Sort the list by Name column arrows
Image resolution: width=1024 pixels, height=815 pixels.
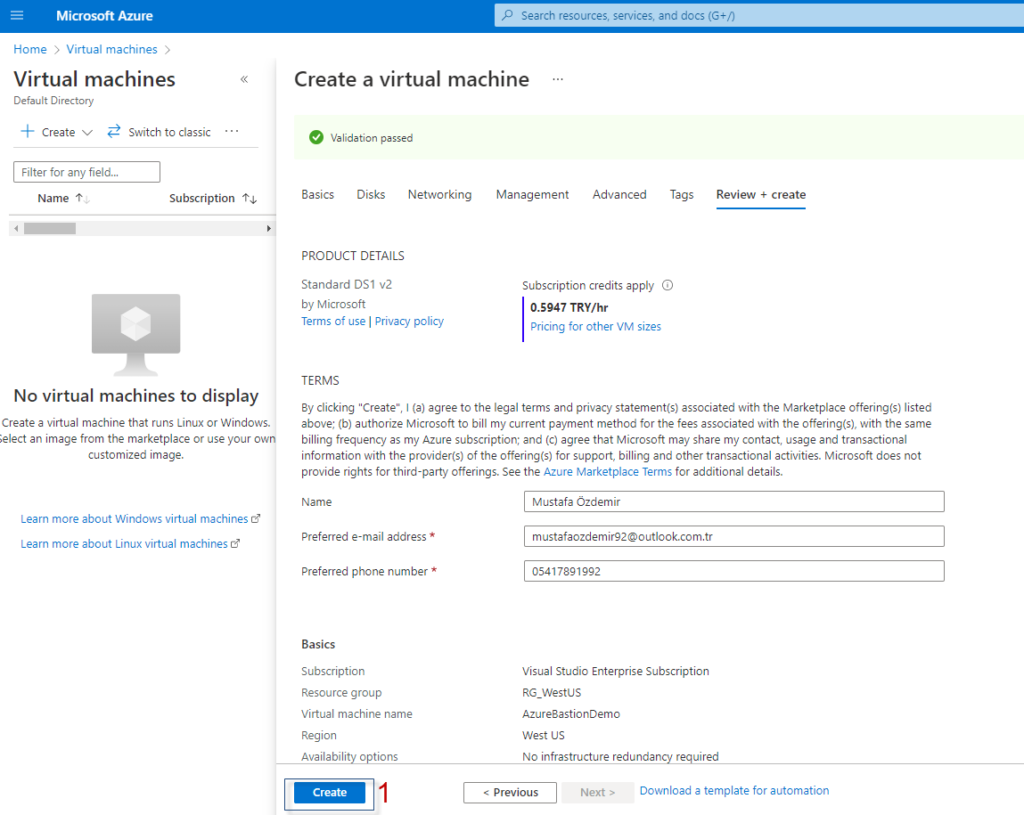(x=83, y=198)
